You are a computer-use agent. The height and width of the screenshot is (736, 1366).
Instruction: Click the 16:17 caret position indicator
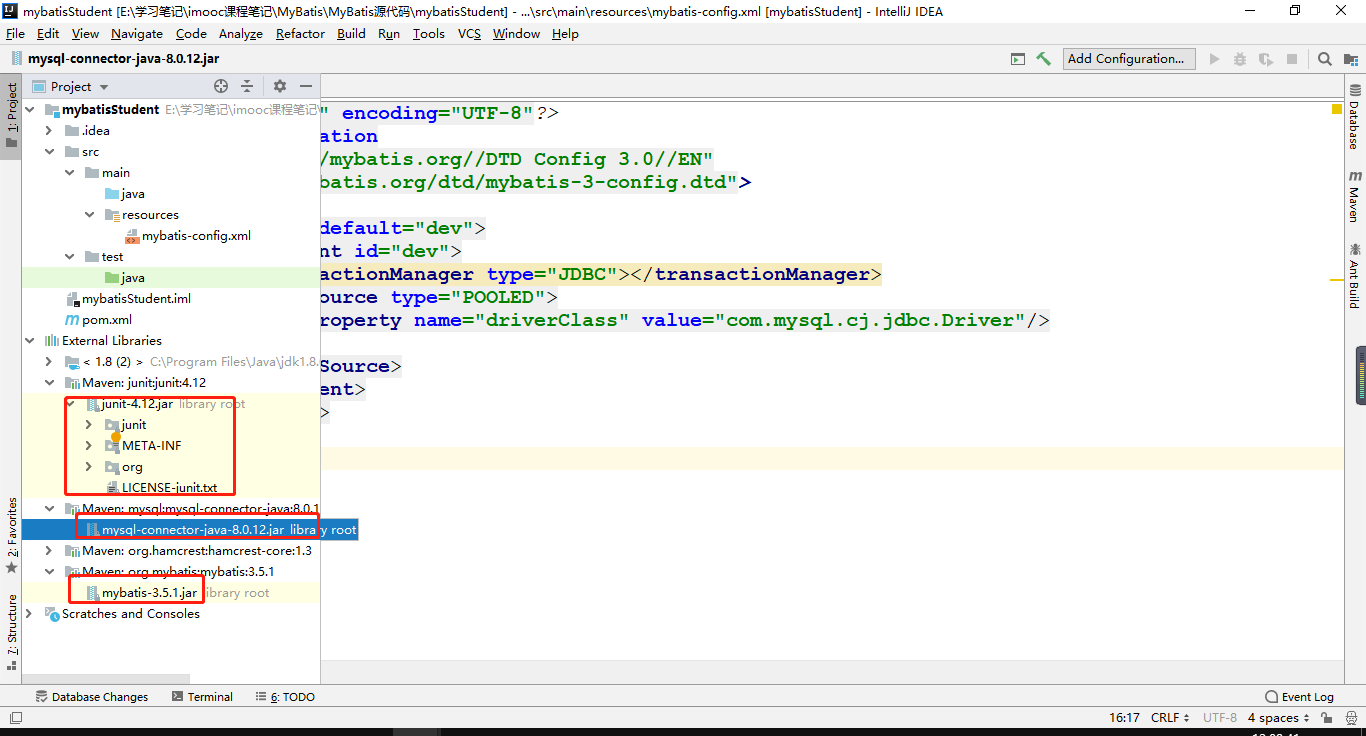1124,718
